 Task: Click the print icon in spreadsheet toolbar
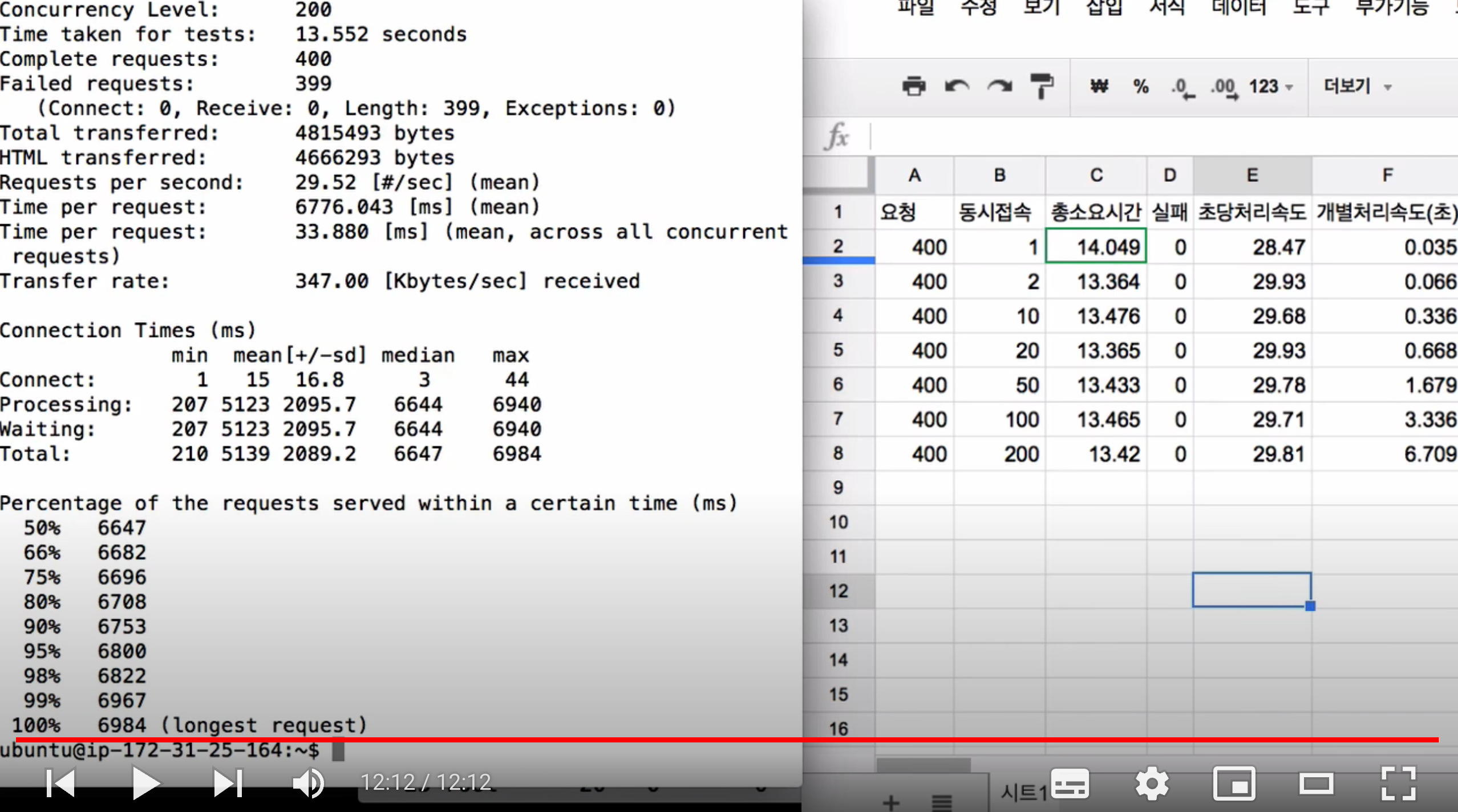click(x=914, y=87)
